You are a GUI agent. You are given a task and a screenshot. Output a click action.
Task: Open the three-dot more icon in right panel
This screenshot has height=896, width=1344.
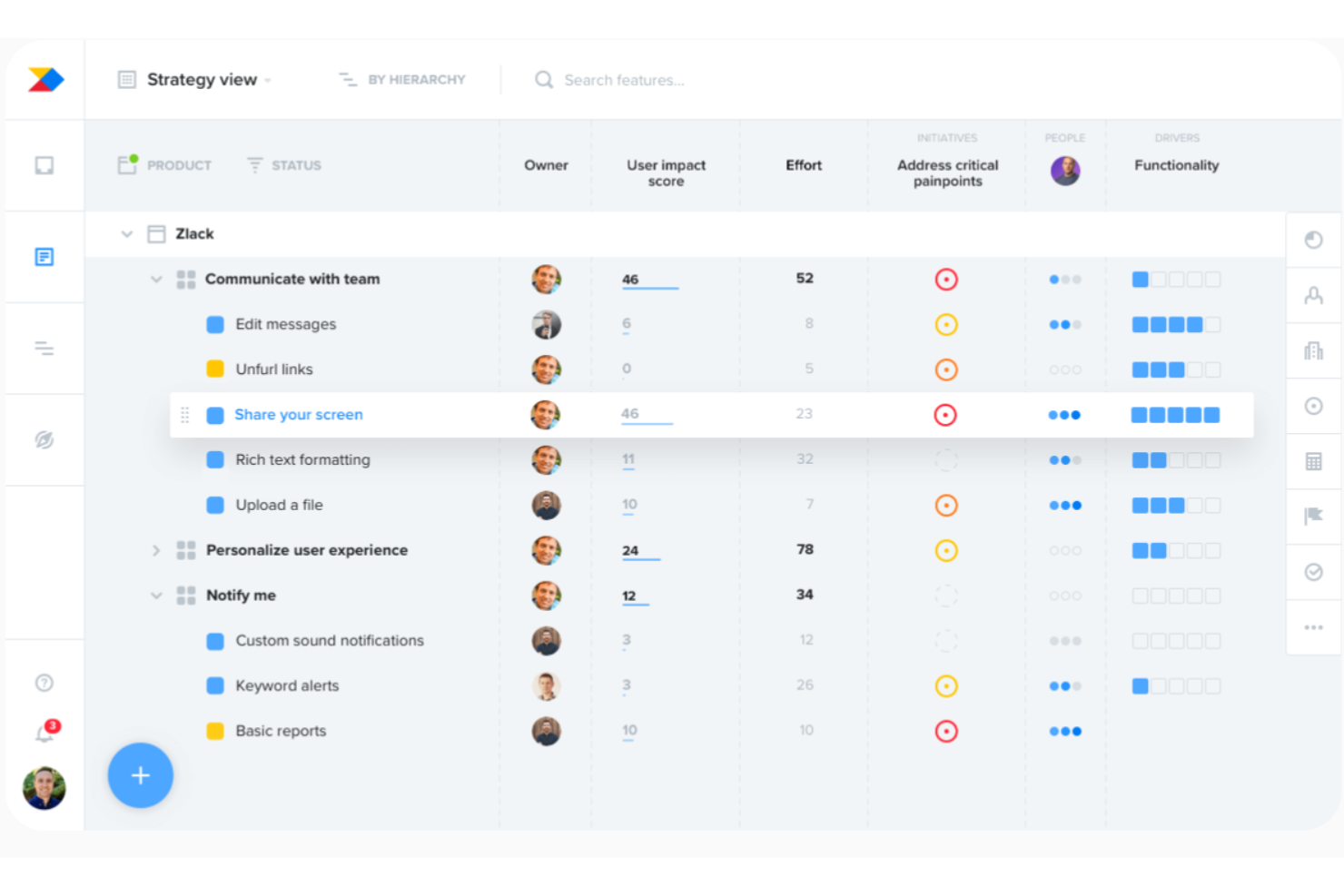(x=1313, y=627)
